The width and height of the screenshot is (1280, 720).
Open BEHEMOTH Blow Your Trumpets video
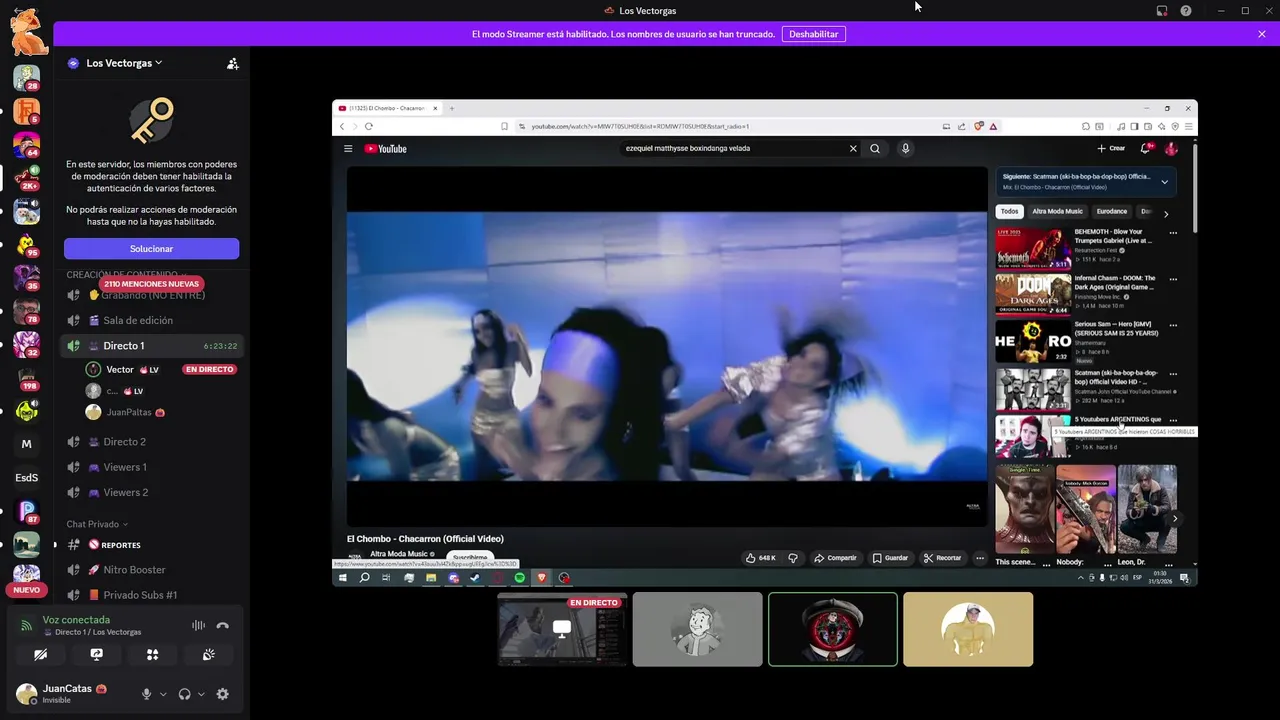click(1084, 247)
